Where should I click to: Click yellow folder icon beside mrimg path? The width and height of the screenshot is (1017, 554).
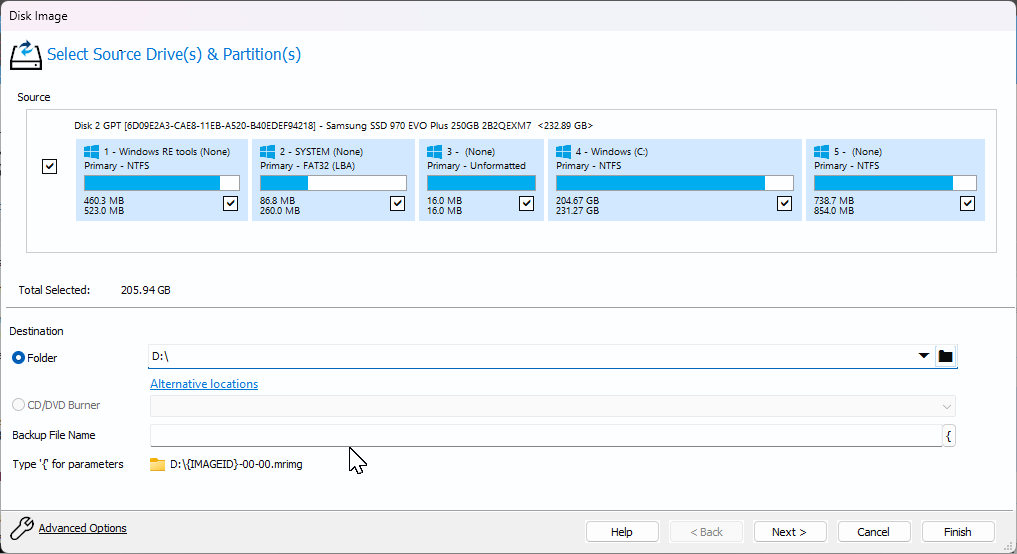click(158, 464)
